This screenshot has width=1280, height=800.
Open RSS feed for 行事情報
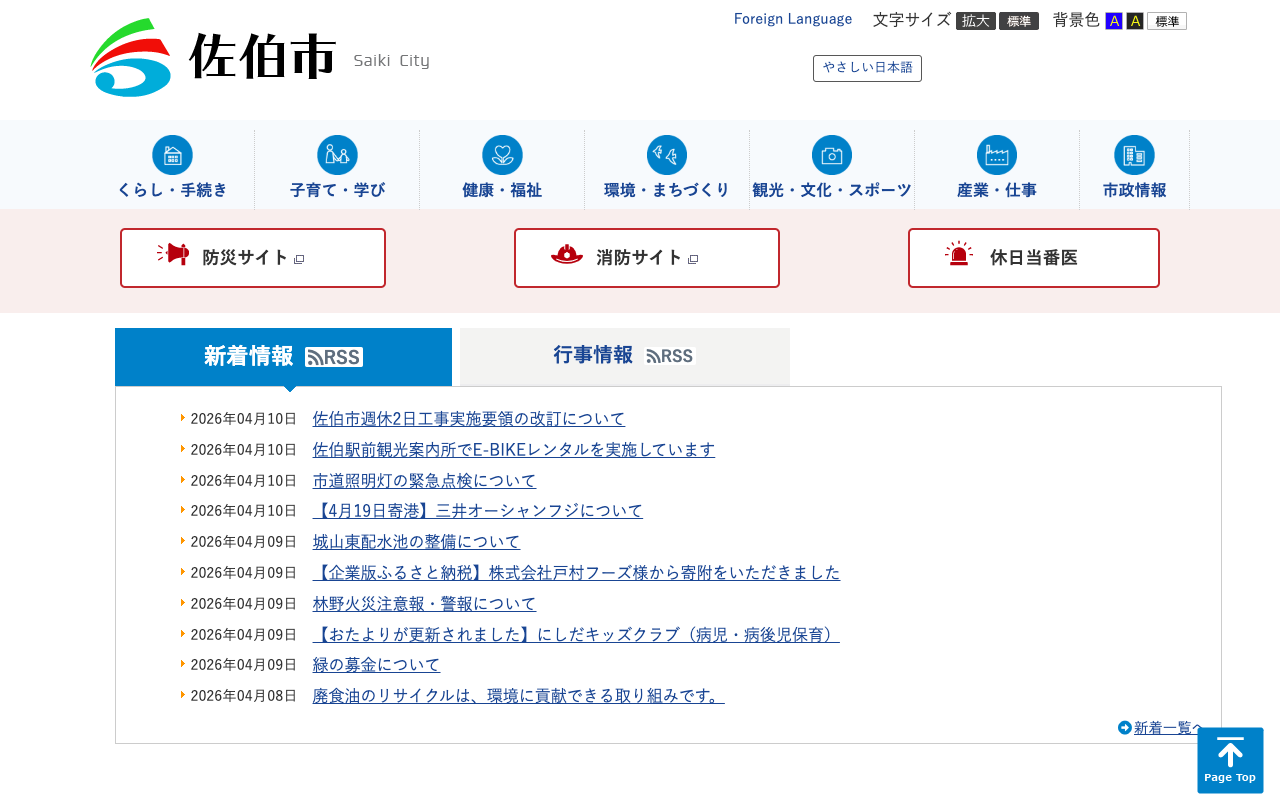click(670, 356)
